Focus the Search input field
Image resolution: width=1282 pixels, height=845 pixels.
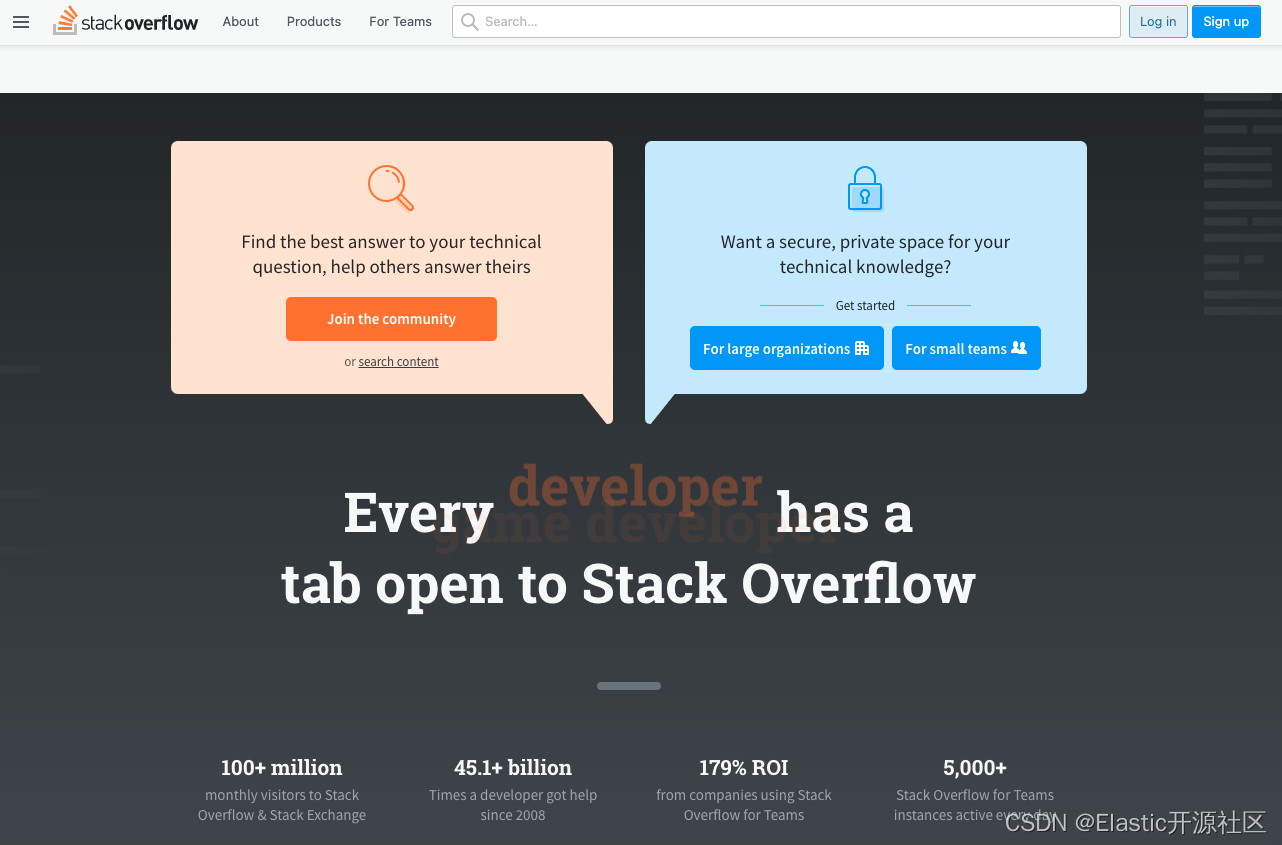(x=786, y=22)
